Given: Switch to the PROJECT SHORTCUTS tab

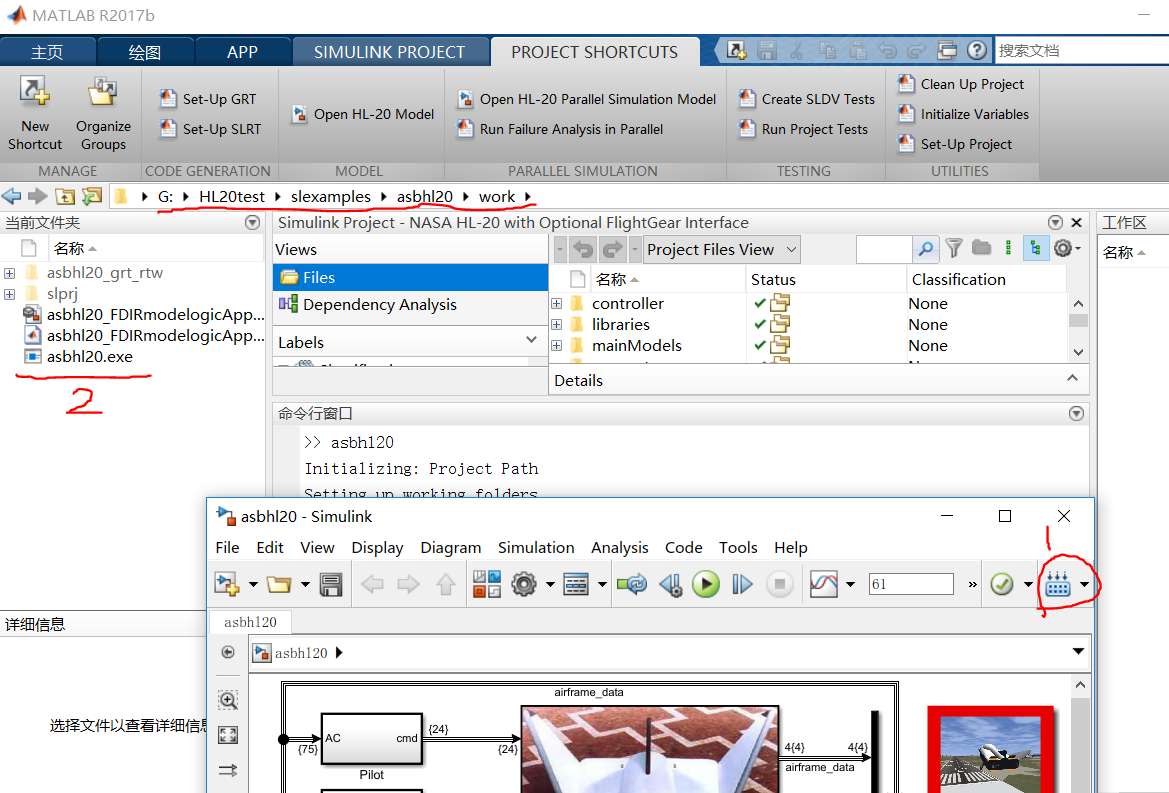Looking at the screenshot, I should click(x=595, y=51).
